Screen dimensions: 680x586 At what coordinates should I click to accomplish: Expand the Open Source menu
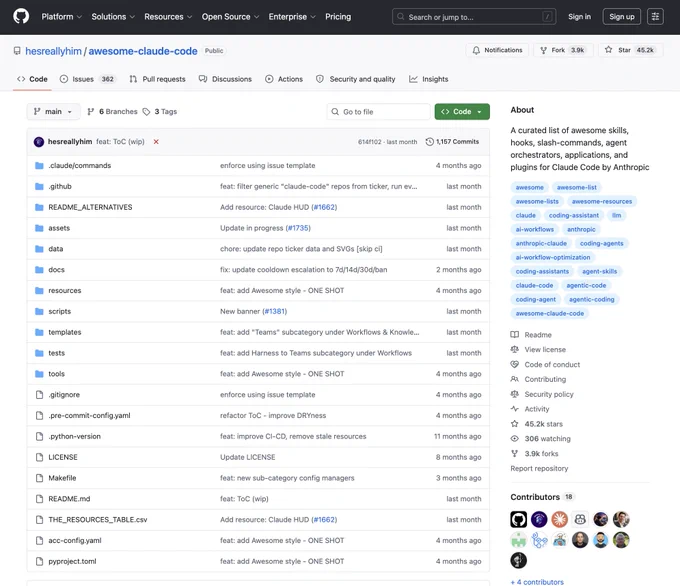[x=230, y=16]
